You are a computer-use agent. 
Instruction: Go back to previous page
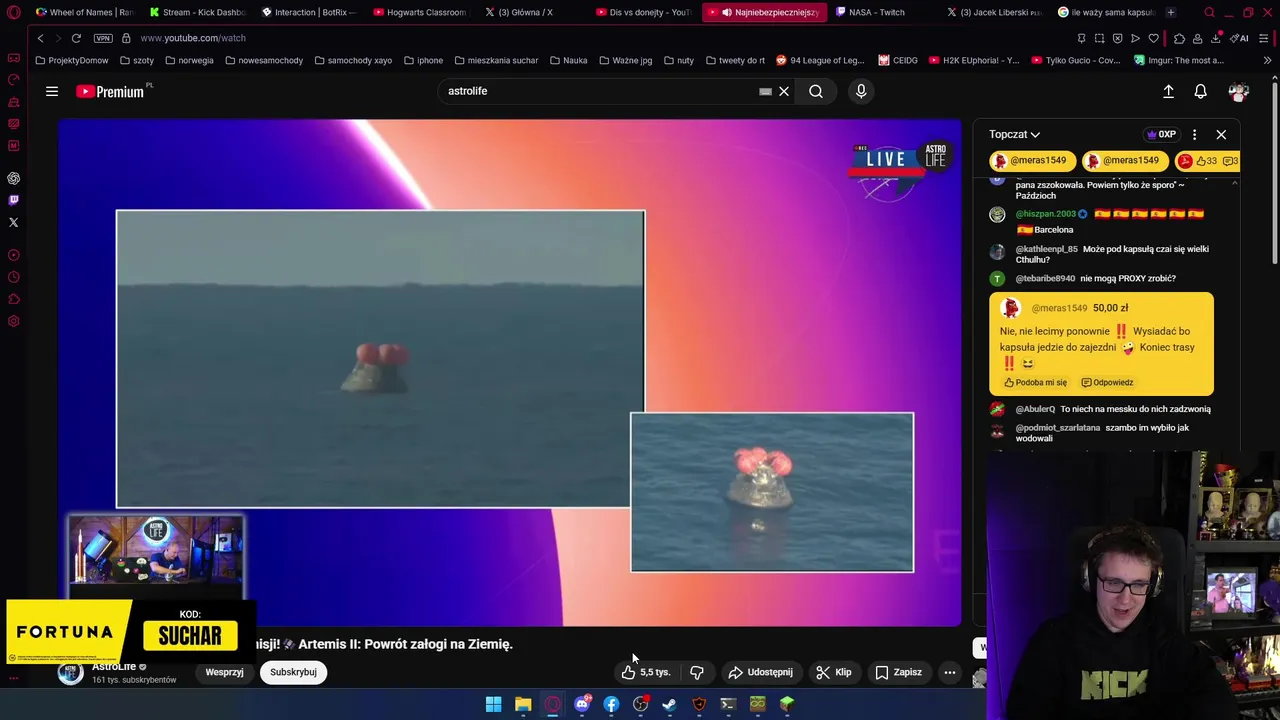[40, 38]
